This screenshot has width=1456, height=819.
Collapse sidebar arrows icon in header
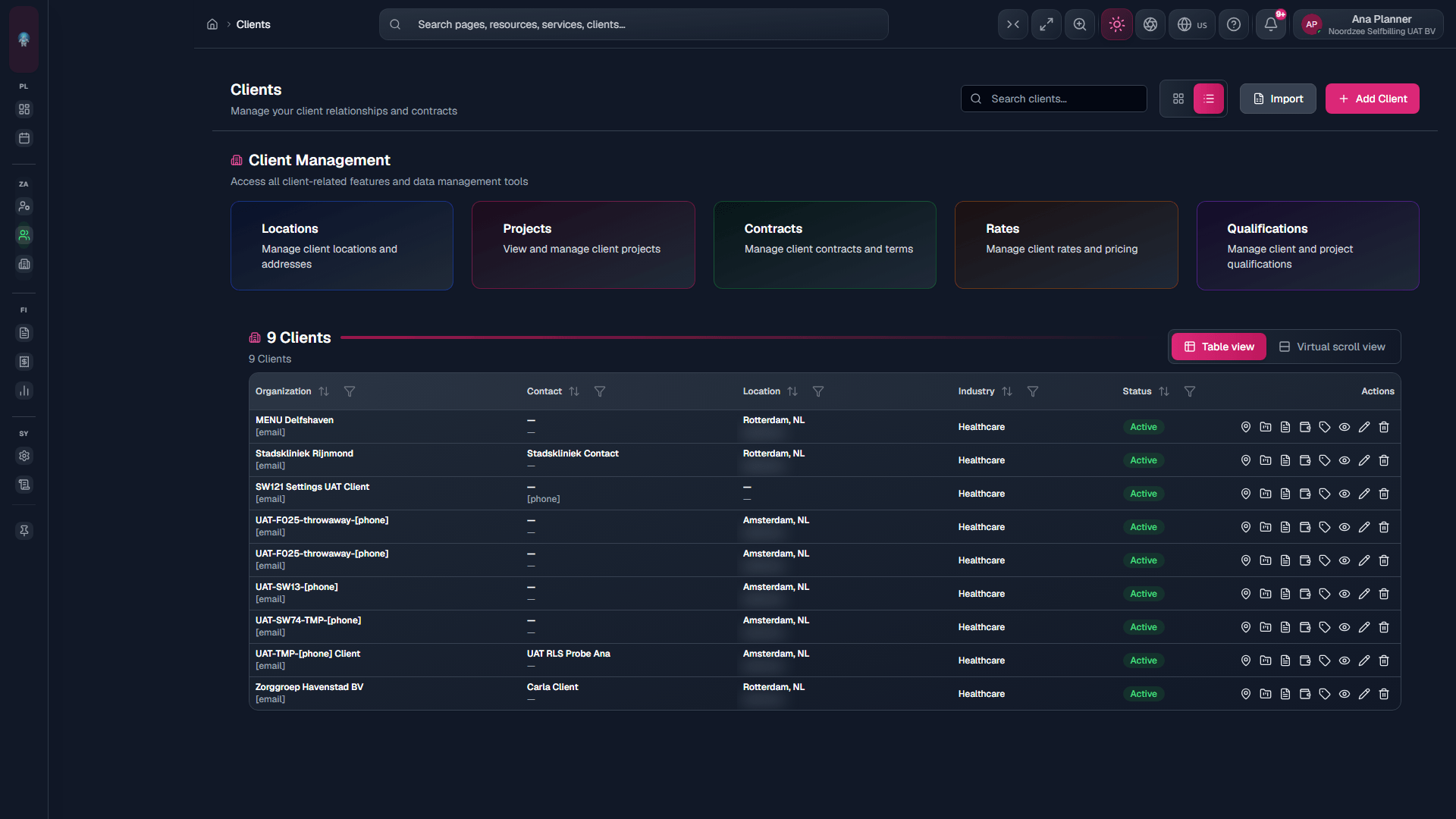pos(1013,24)
